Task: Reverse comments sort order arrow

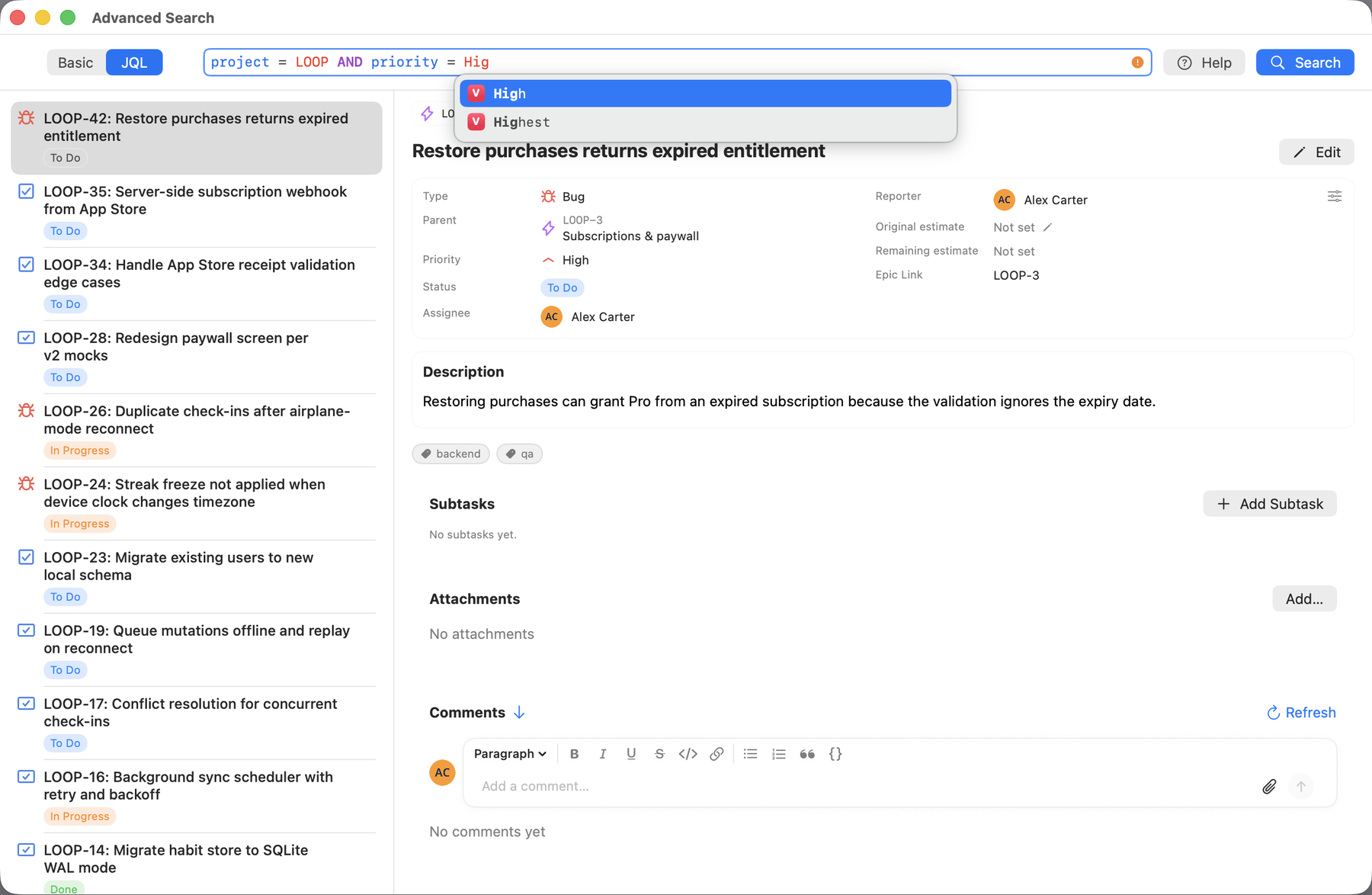Action: point(519,712)
